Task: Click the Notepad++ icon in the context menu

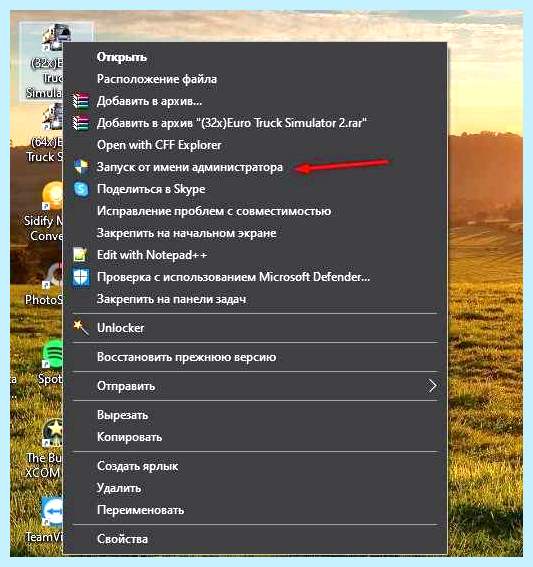Action: [80, 255]
